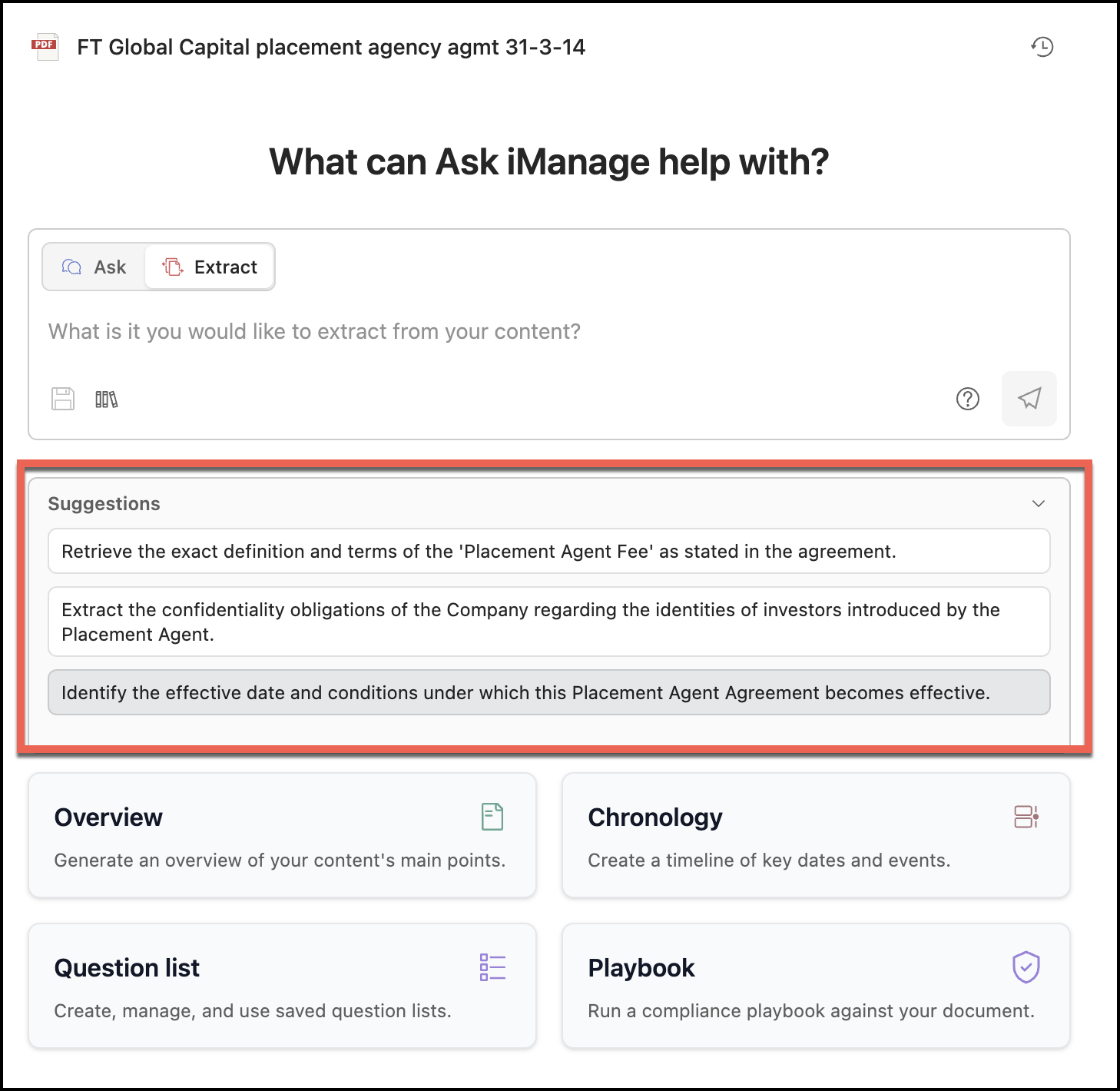
Task: Open the Question list card
Action: click(282, 986)
